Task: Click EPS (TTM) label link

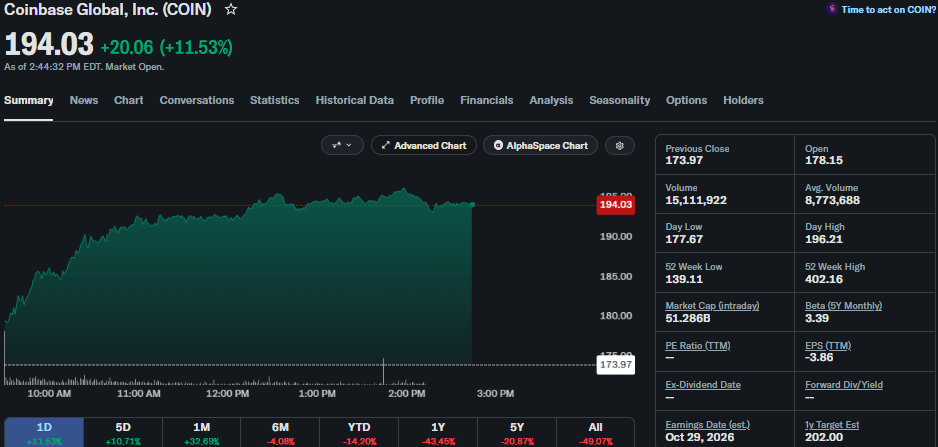Action: (x=828, y=345)
